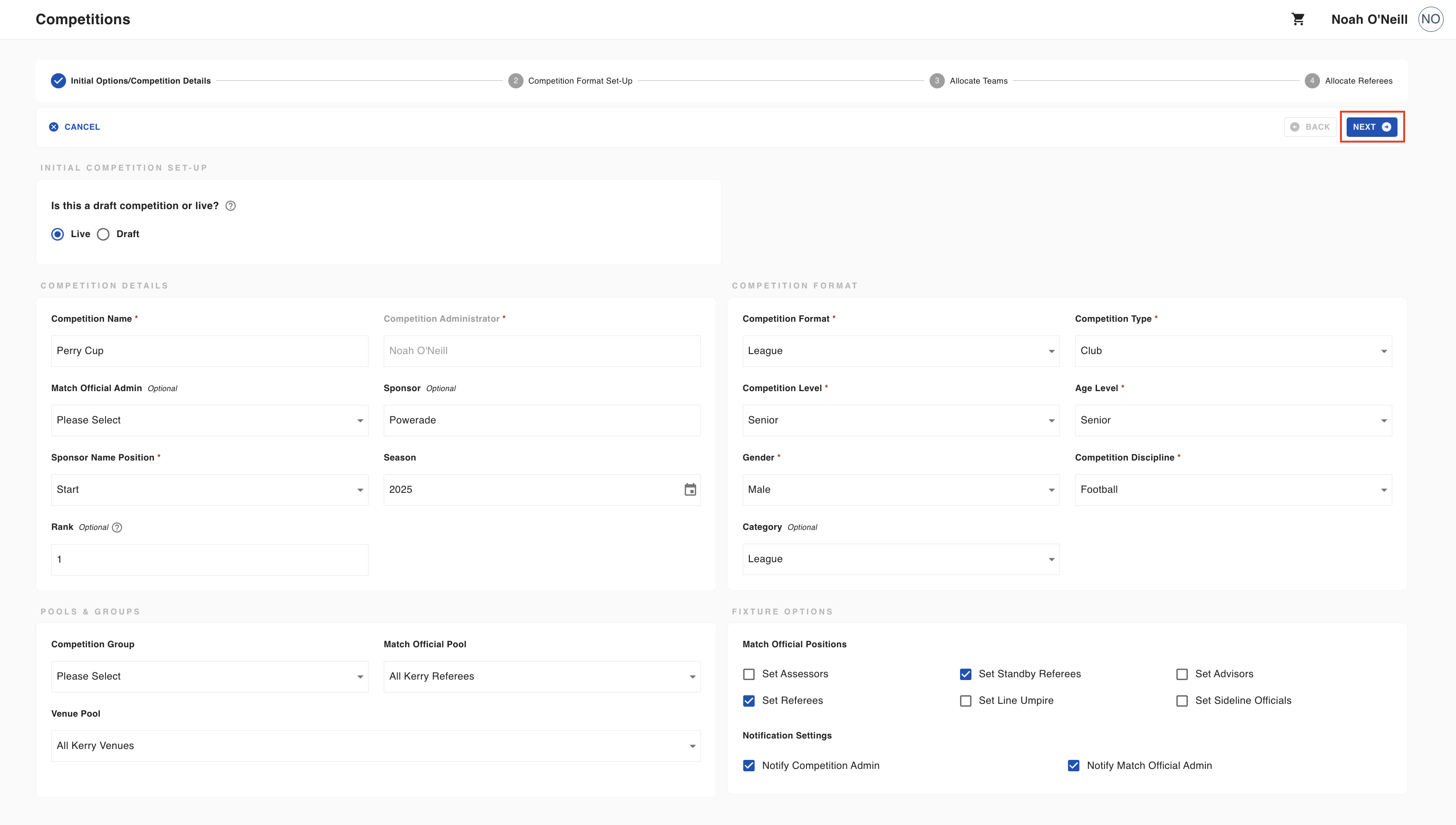Uncheck Set Standby Referees
The height and width of the screenshot is (825, 1456).
[966, 674]
